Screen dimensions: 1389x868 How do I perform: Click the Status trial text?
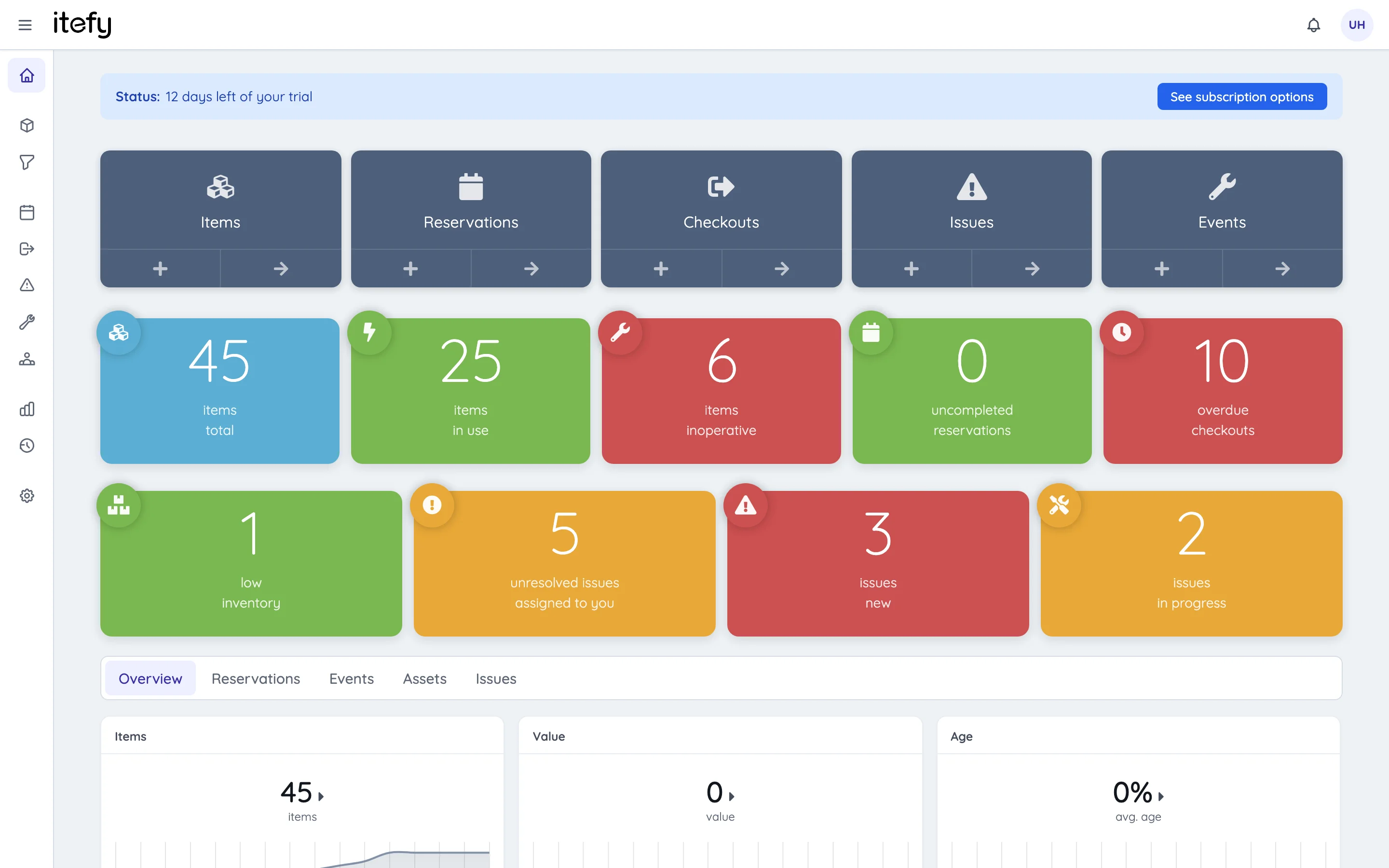[214, 96]
